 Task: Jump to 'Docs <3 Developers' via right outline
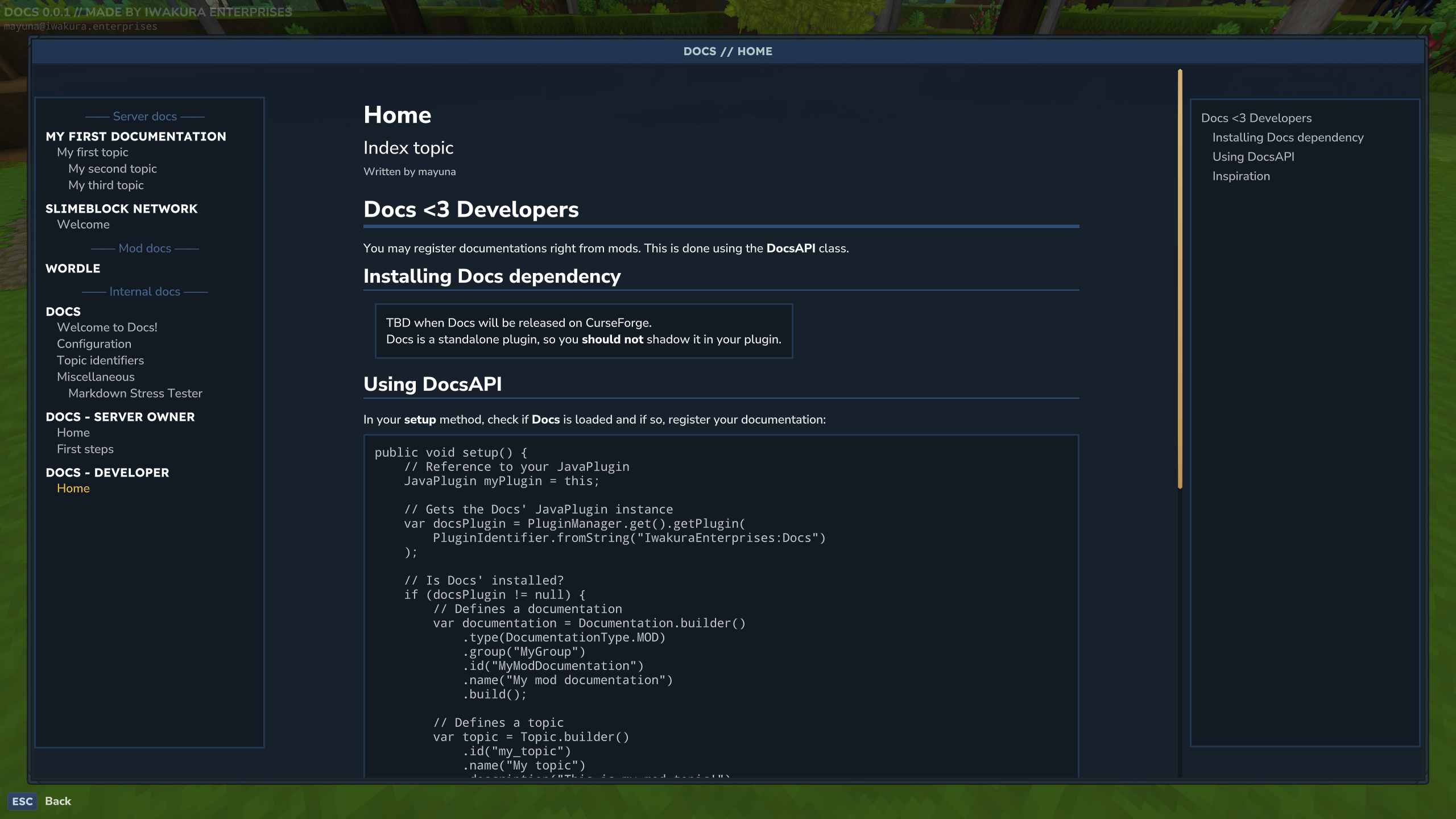(1256, 118)
